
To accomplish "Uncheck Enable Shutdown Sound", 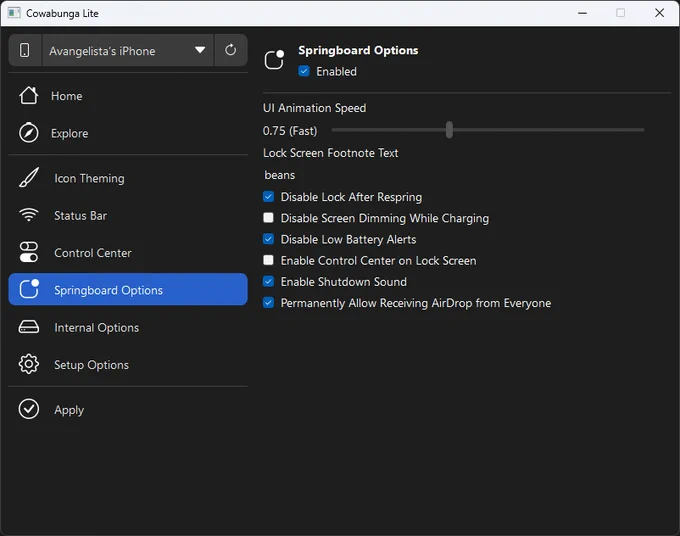I will click(x=268, y=281).
